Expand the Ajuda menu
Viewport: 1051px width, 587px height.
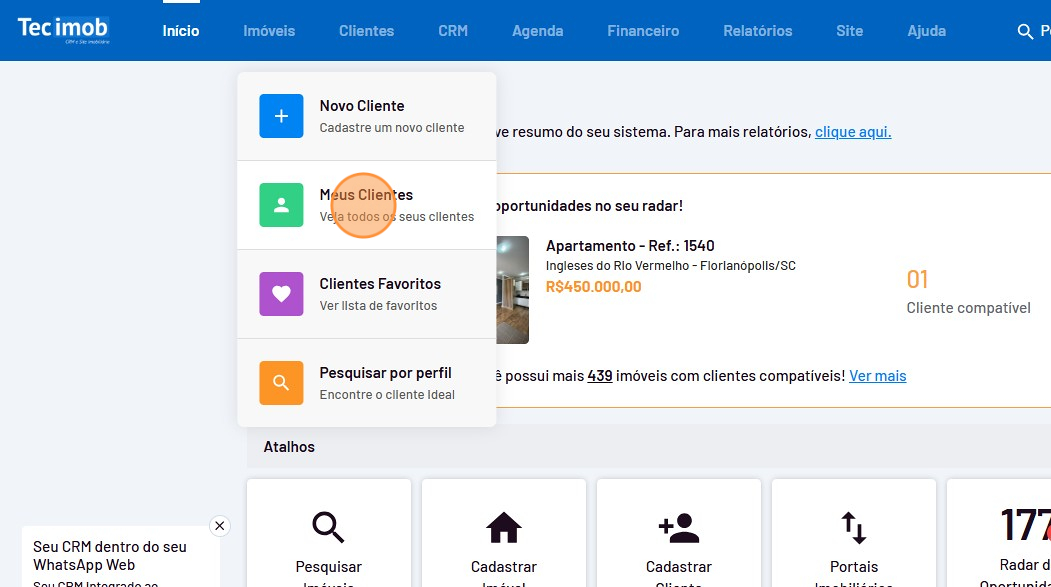[926, 31]
